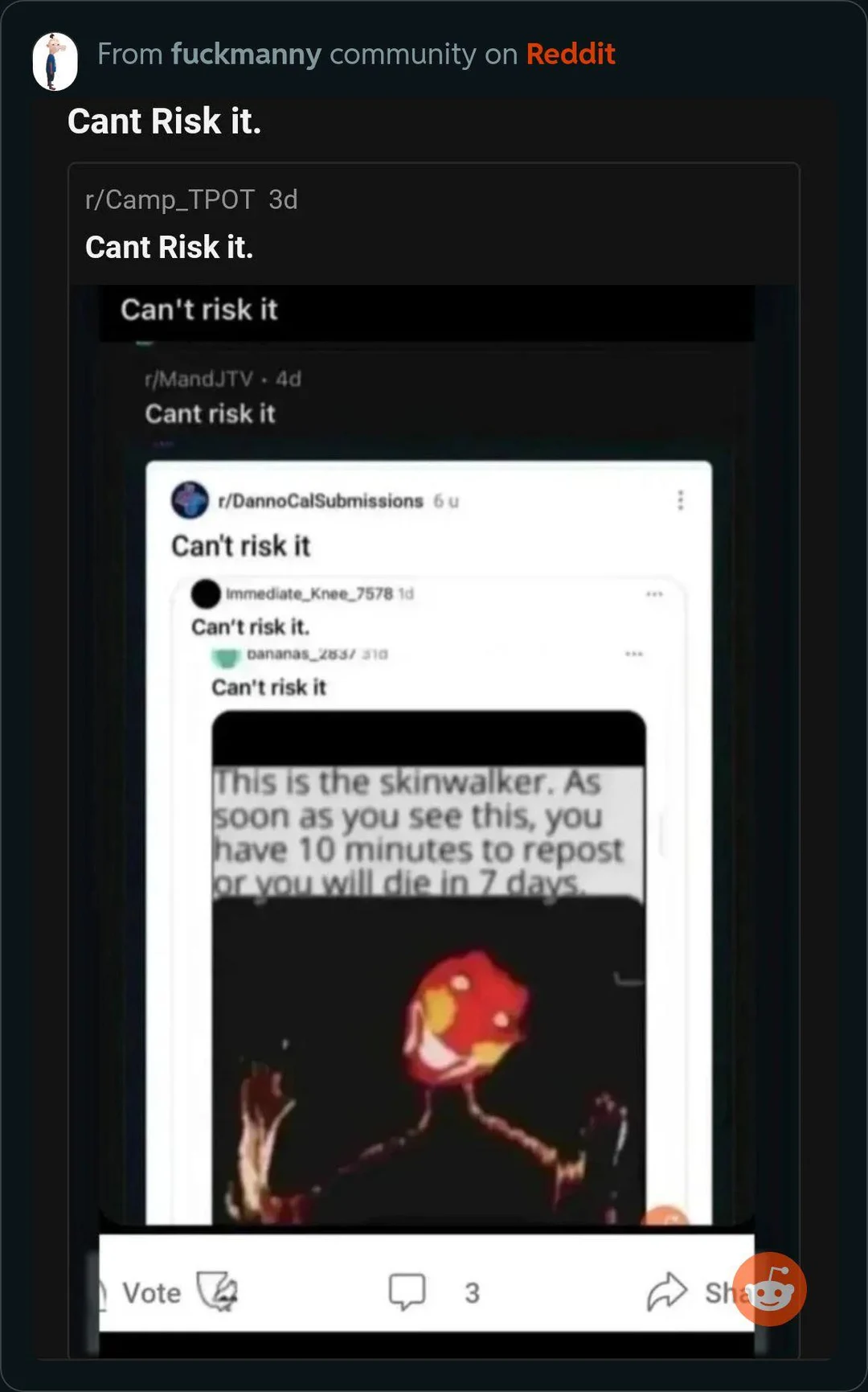Viewport: 868px width, 1392px height.
Task: Open the fuckmanny community link
Action: pyautogui.click(x=245, y=54)
